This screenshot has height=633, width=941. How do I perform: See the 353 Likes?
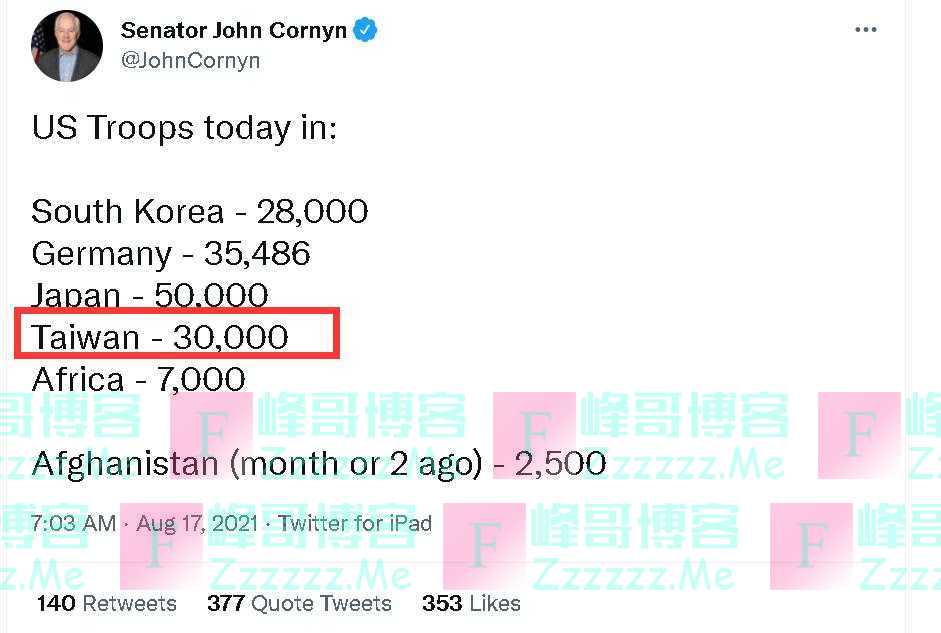[x=470, y=604]
